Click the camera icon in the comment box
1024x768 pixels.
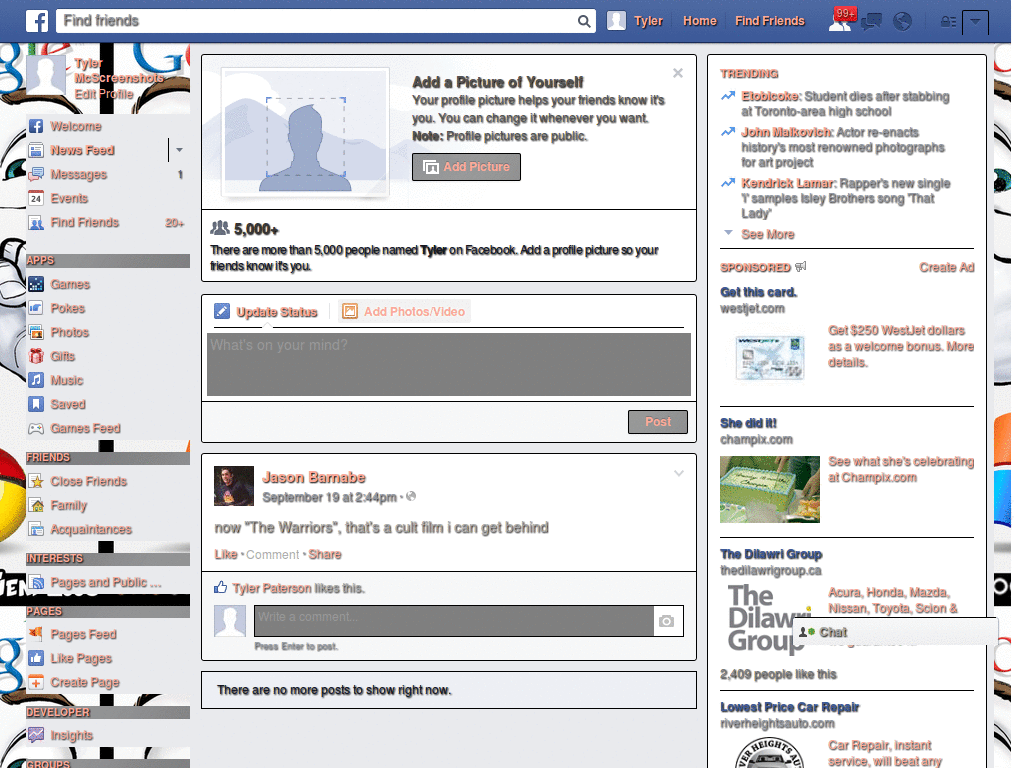(x=668, y=621)
